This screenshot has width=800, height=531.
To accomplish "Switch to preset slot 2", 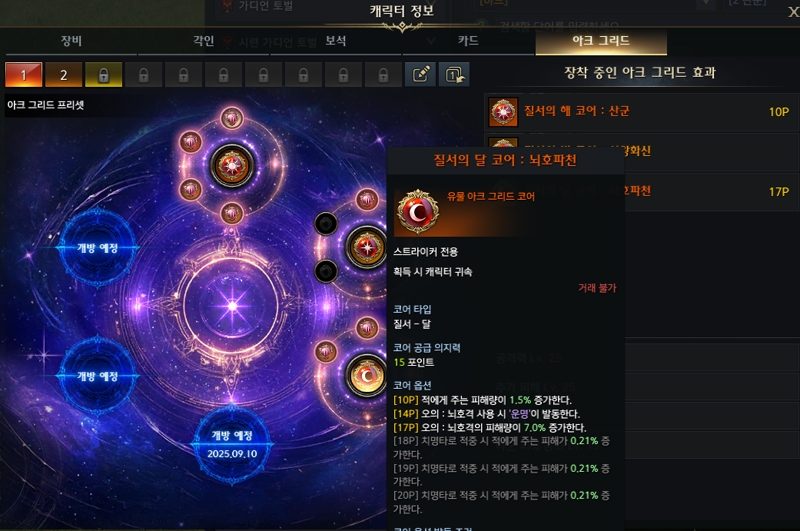I will [x=63, y=75].
